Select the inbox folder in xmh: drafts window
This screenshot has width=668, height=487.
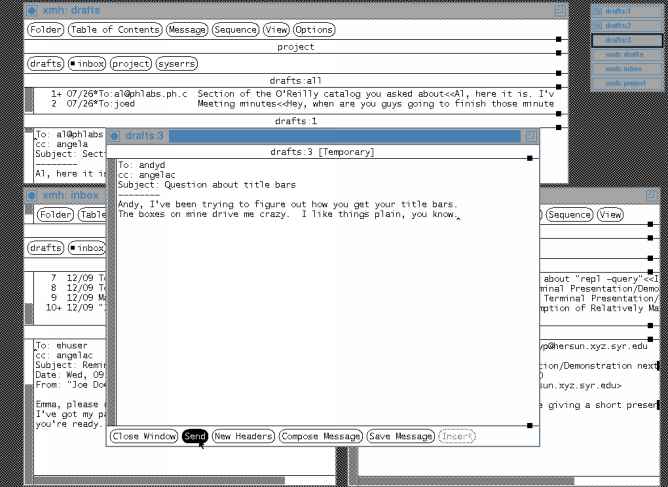tap(86, 64)
